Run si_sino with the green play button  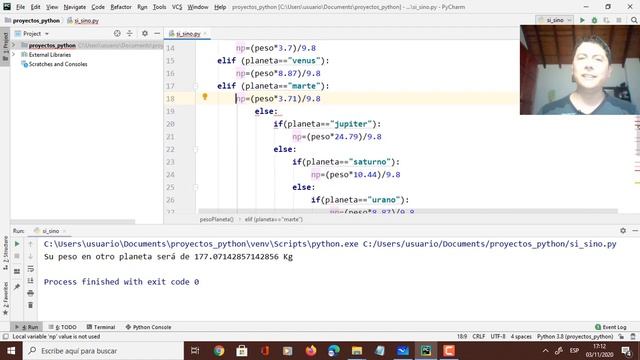pyautogui.click(x=582, y=20)
